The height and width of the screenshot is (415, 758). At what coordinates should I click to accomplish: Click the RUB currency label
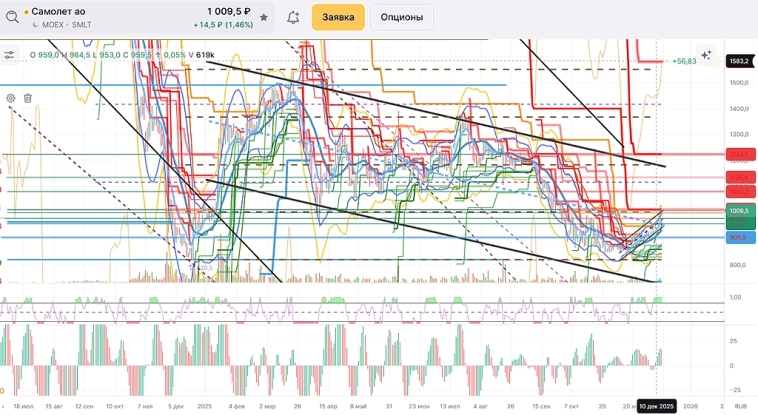coord(740,405)
